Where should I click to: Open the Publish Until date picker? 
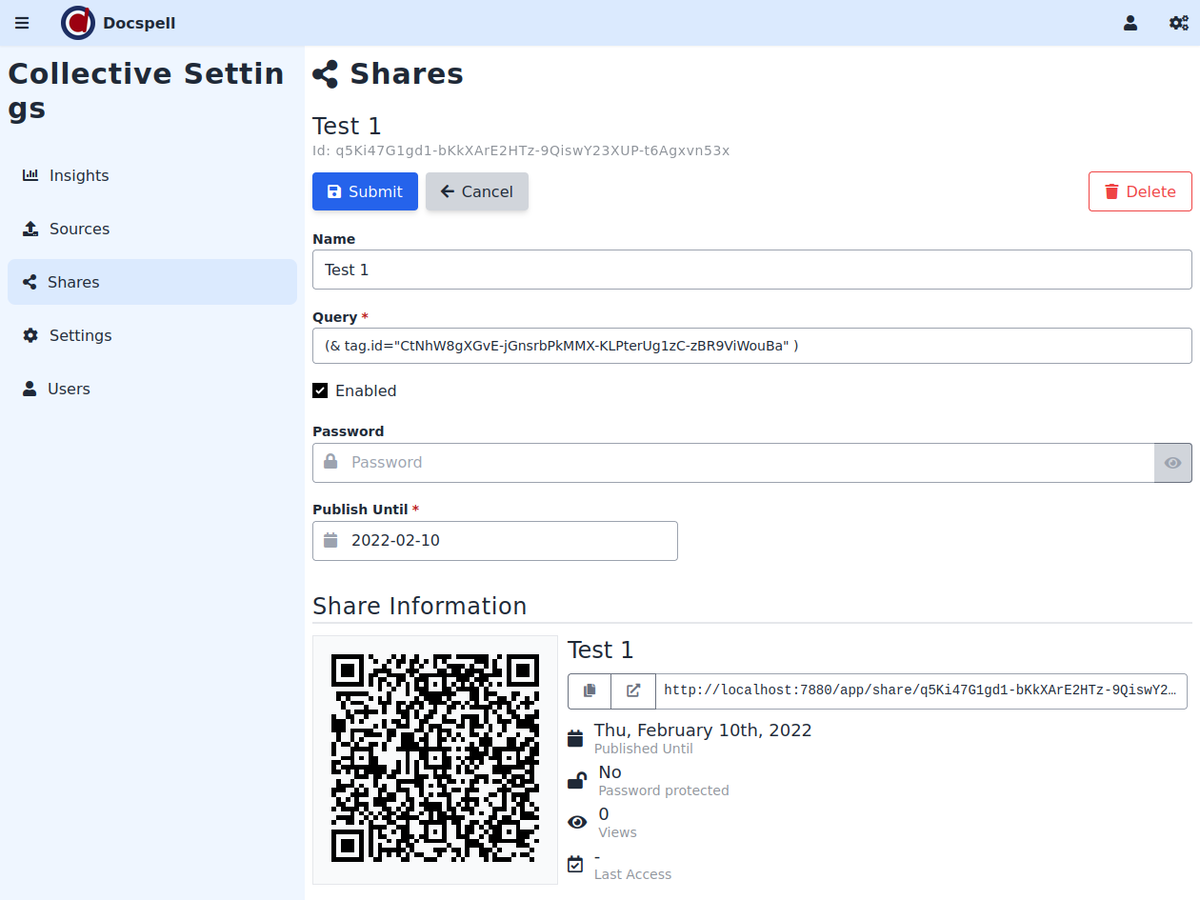coord(495,541)
